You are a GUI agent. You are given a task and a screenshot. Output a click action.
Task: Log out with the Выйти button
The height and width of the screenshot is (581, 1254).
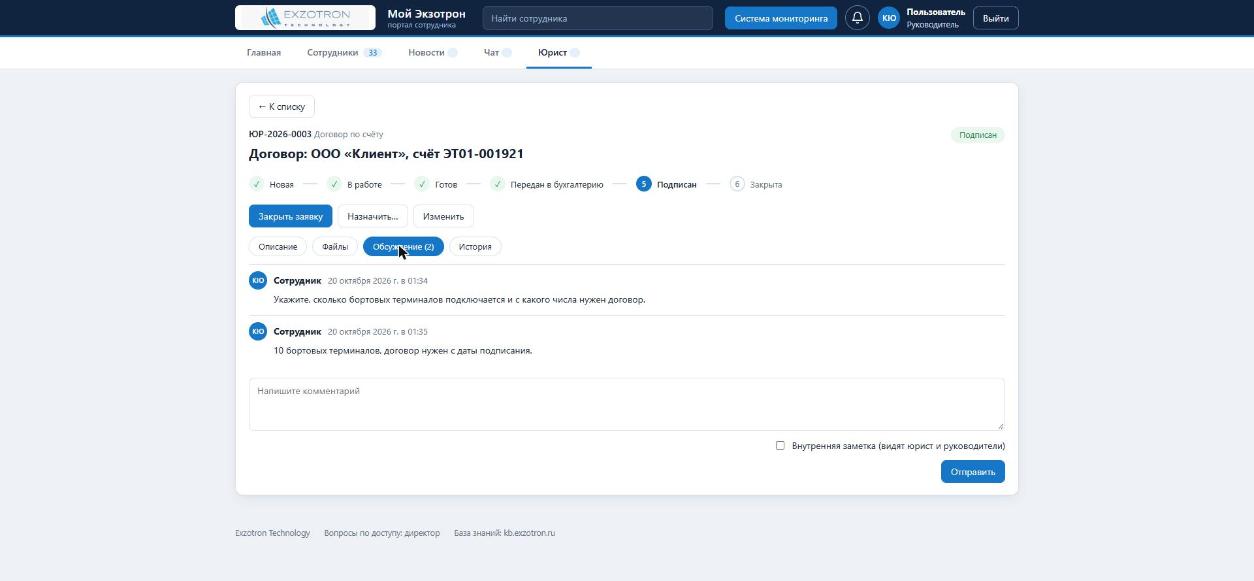(x=996, y=18)
